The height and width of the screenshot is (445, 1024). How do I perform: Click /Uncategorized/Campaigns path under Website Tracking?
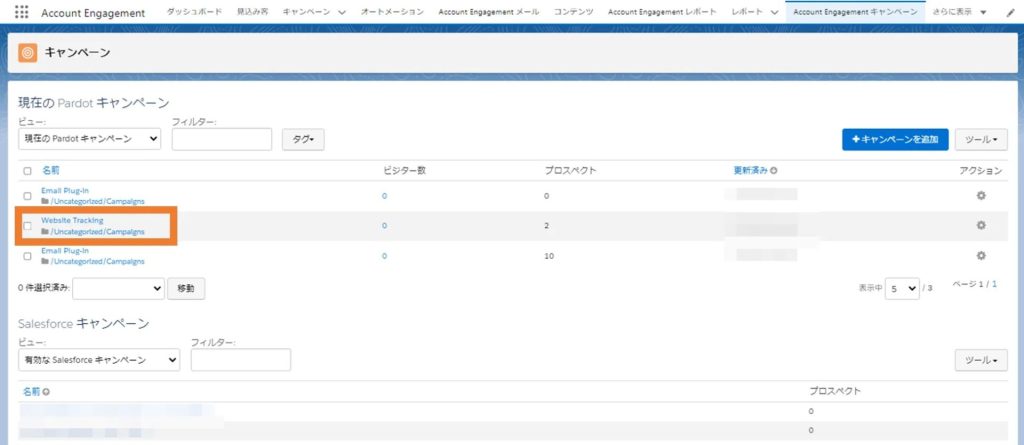click(97, 231)
